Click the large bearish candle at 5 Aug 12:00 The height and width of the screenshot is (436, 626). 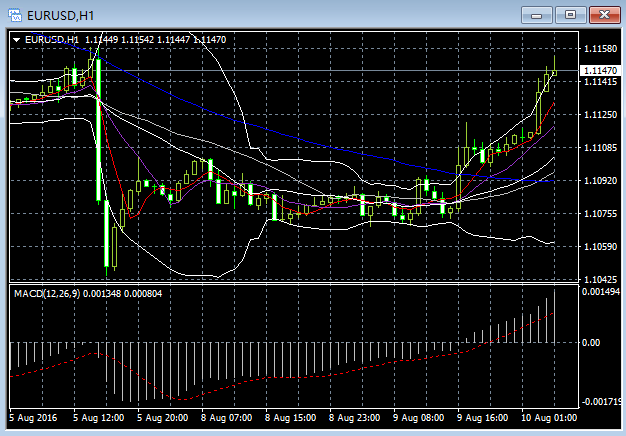pyautogui.click(x=99, y=130)
